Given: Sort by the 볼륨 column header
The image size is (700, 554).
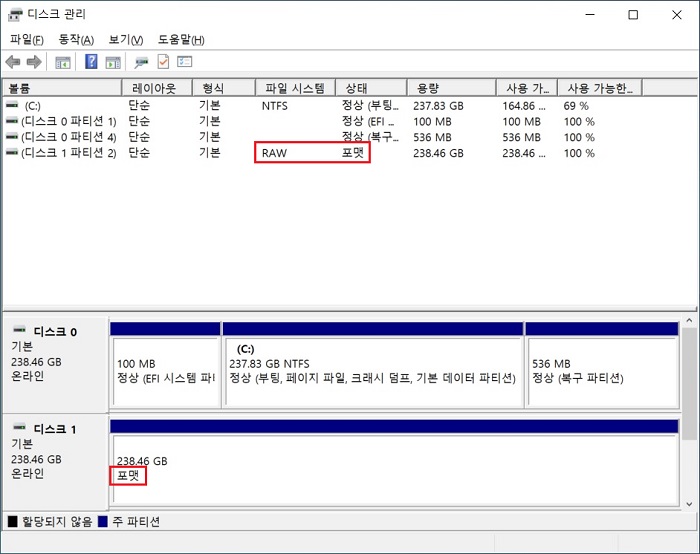Looking at the screenshot, I should pyautogui.click(x=62, y=88).
